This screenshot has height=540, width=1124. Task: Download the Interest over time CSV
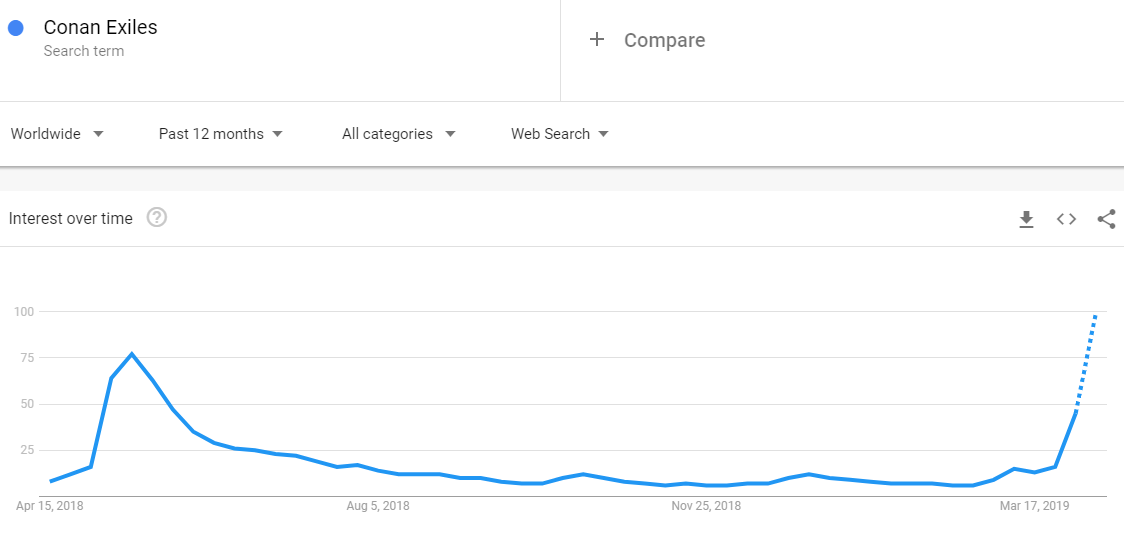(x=1027, y=219)
